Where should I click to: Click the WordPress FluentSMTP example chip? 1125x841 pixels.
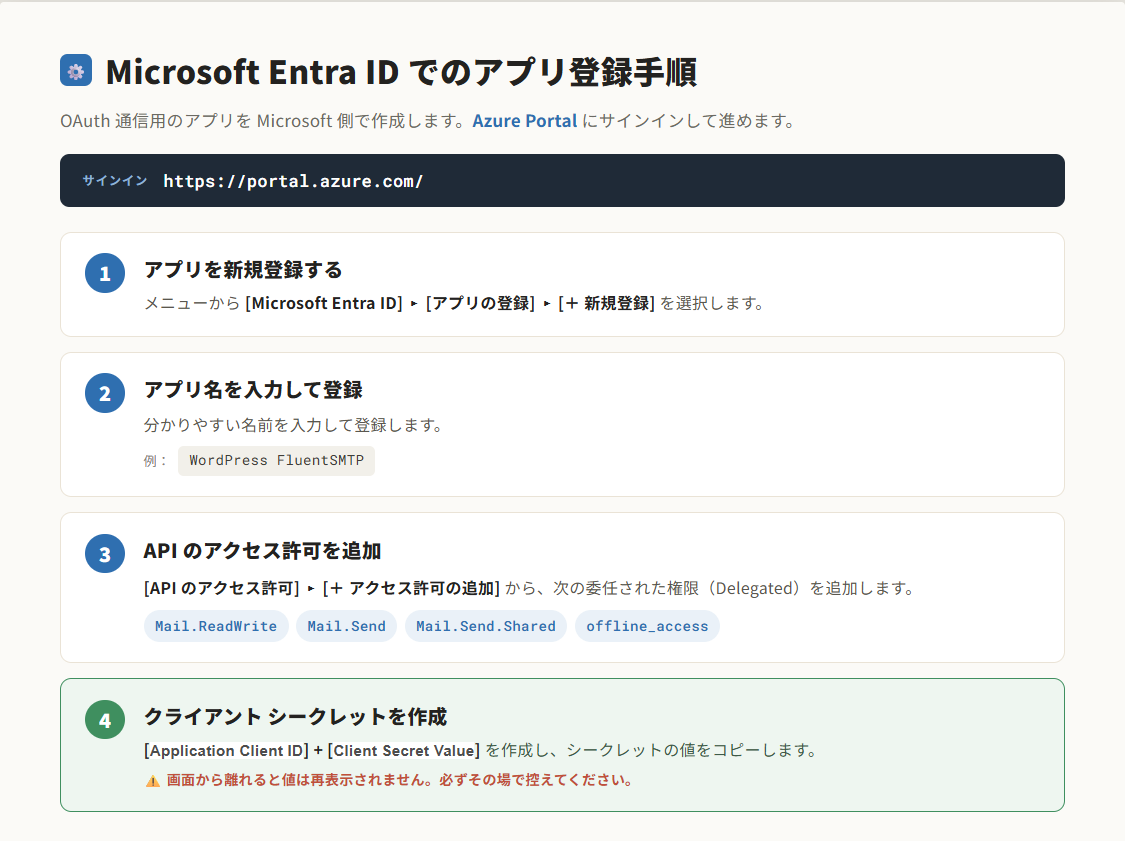[x=276, y=461]
